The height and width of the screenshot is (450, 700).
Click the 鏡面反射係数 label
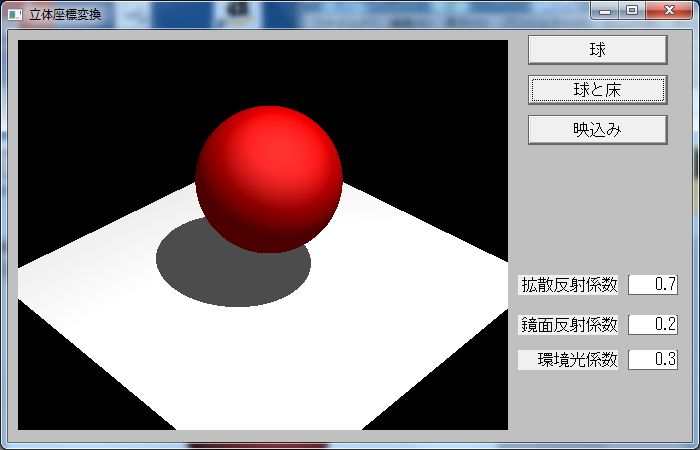tap(568, 325)
